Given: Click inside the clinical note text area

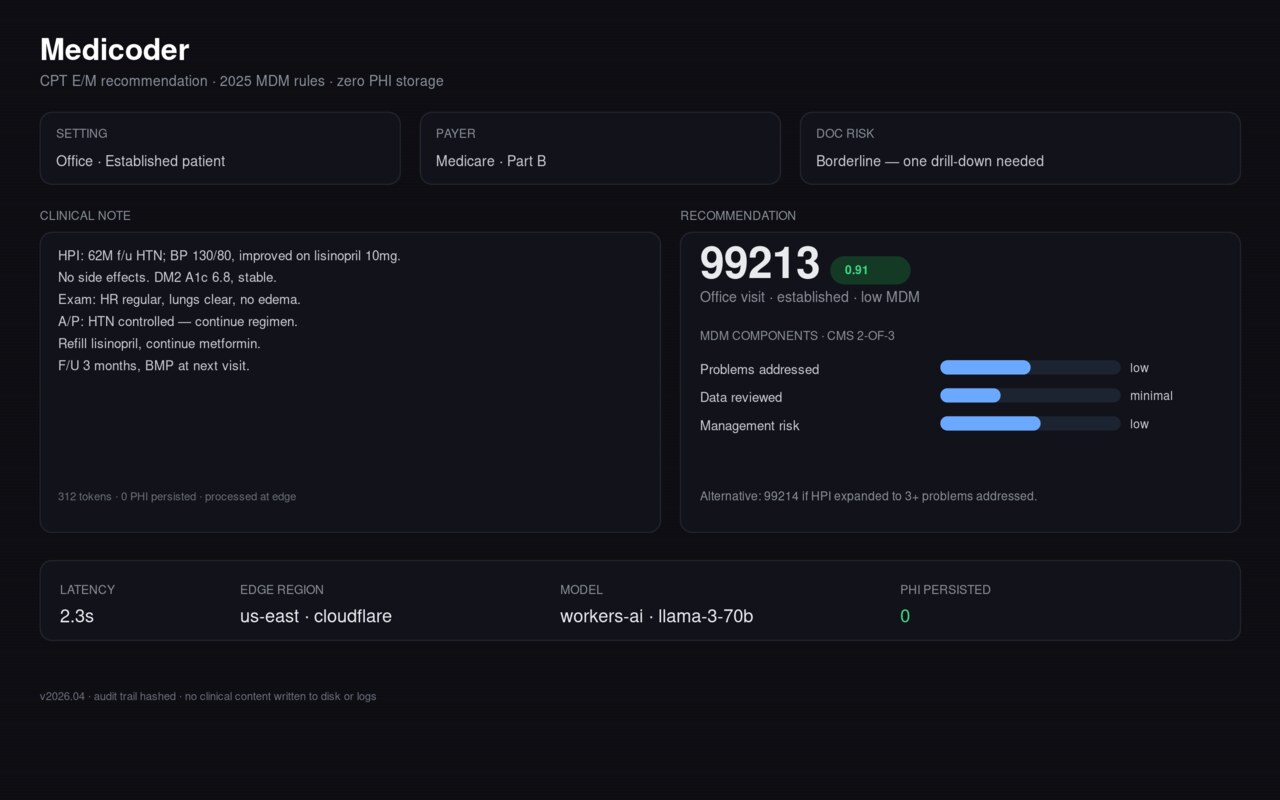Looking at the screenshot, I should pos(350,380).
